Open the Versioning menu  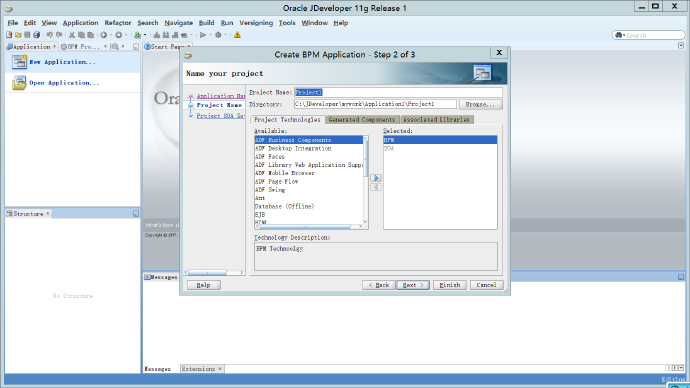(x=256, y=22)
